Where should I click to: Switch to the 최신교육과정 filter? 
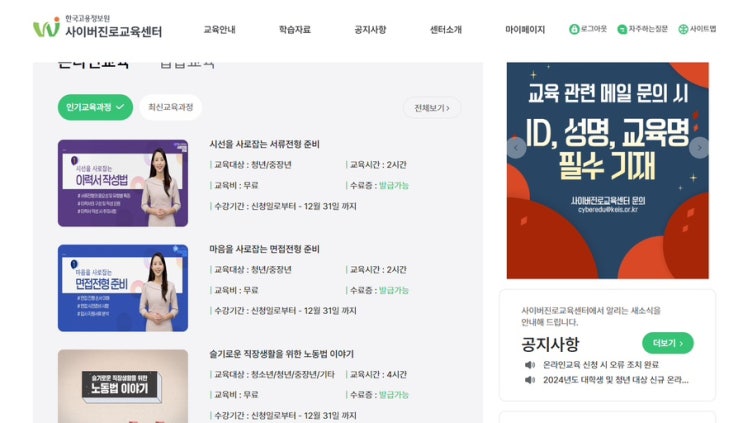click(x=171, y=107)
